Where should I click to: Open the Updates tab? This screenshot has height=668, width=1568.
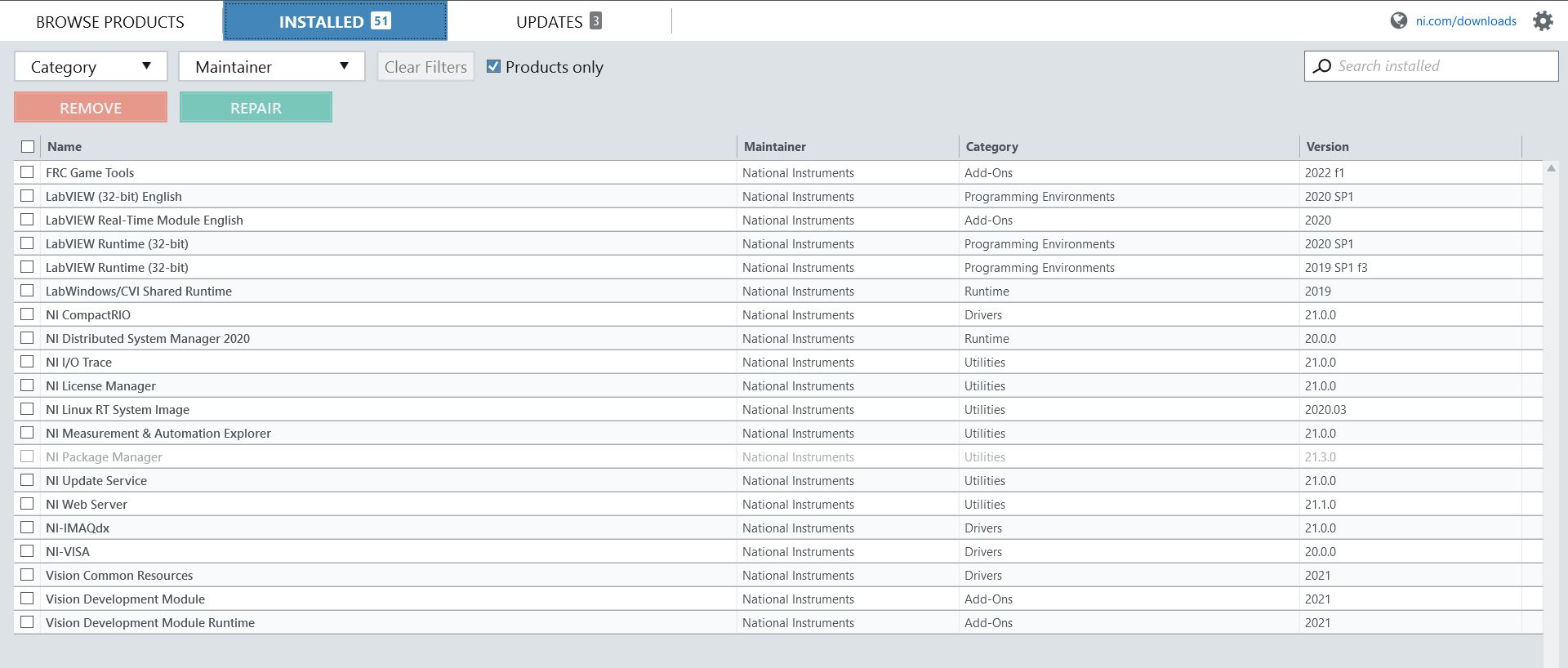click(x=559, y=22)
